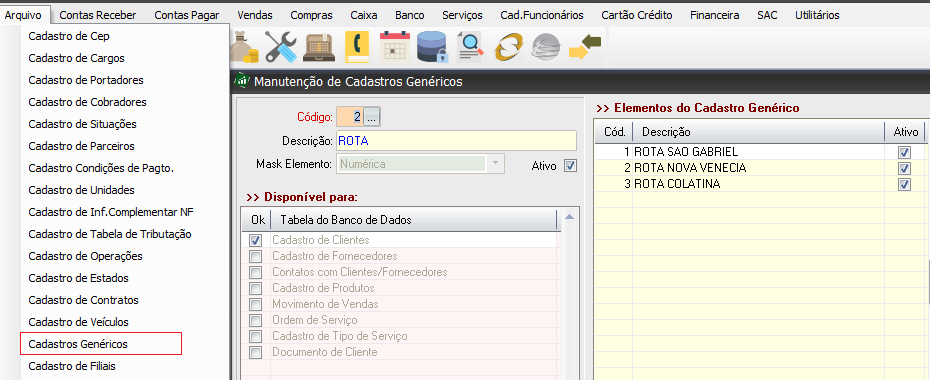This screenshot has width=930, height=380.
Task: Select Cadastro de Cep menu entry
Action: (69, 36)
